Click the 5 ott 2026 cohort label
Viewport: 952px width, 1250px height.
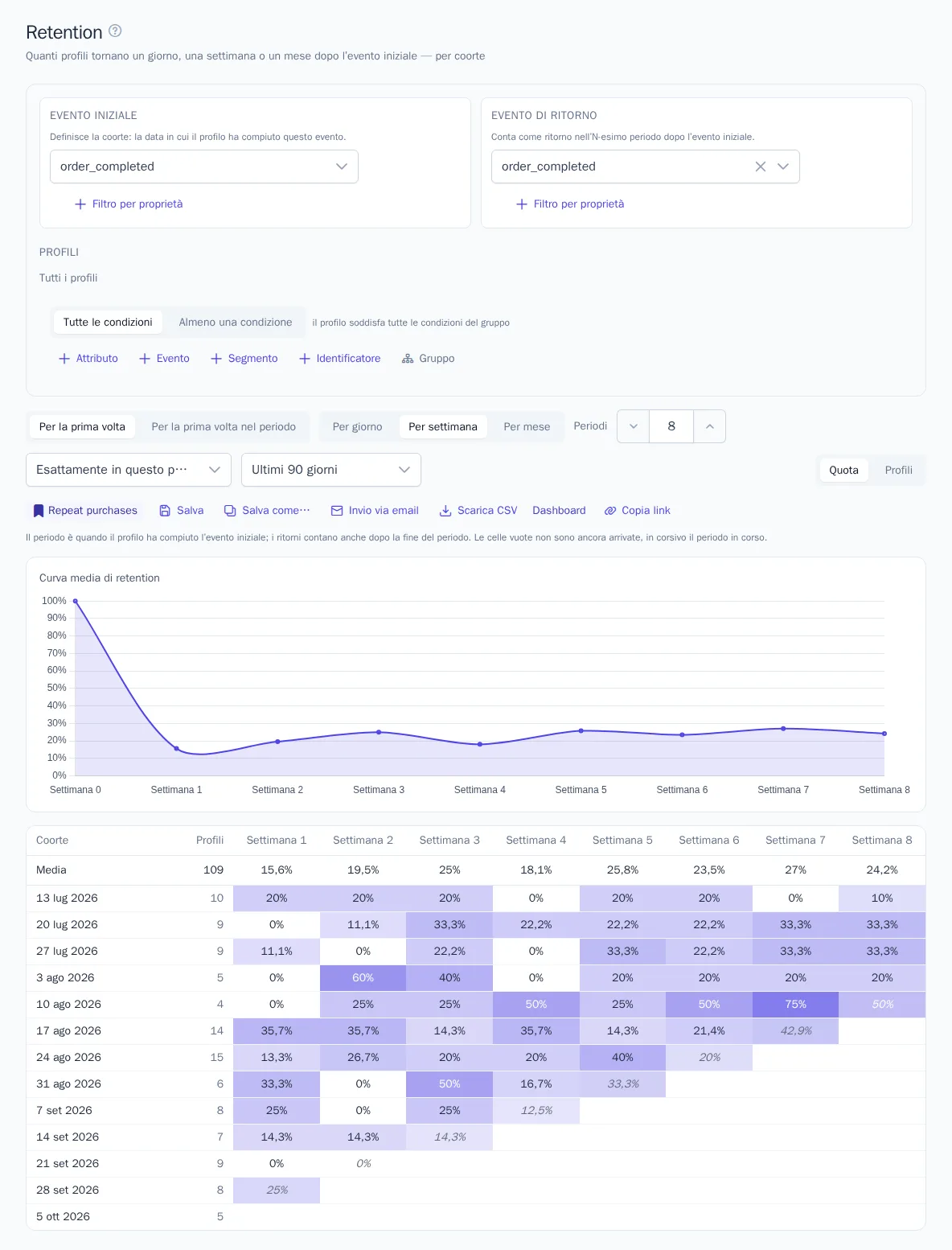pyautogui.click(x=63, y=1217)
